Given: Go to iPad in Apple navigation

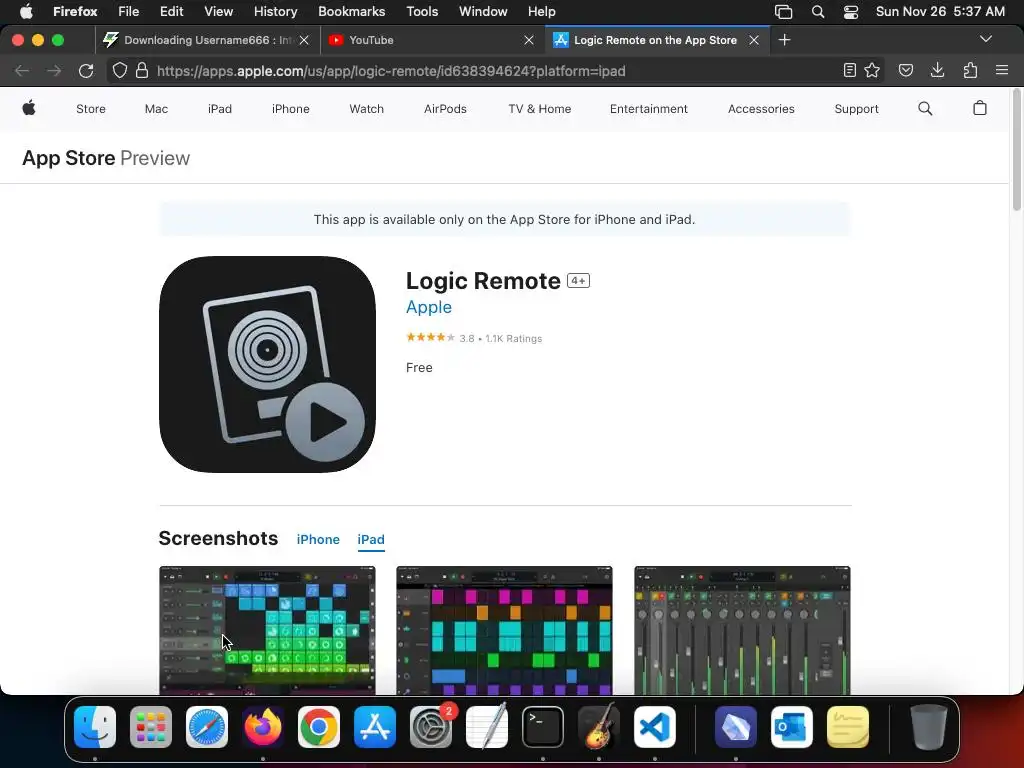Looking at the screenshot, I should click(x=220, y=108).
